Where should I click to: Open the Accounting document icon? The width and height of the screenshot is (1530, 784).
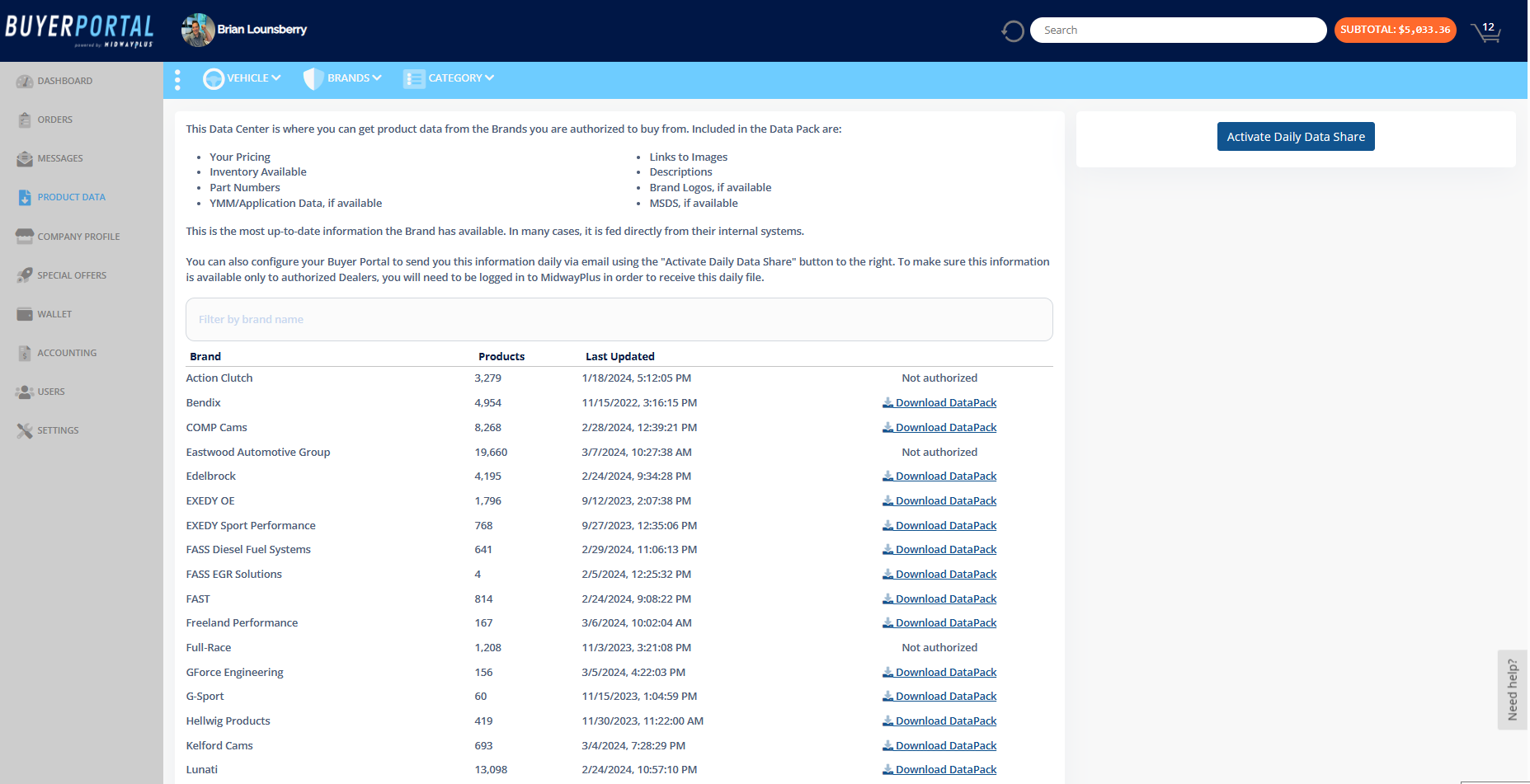tap(25, 353)
